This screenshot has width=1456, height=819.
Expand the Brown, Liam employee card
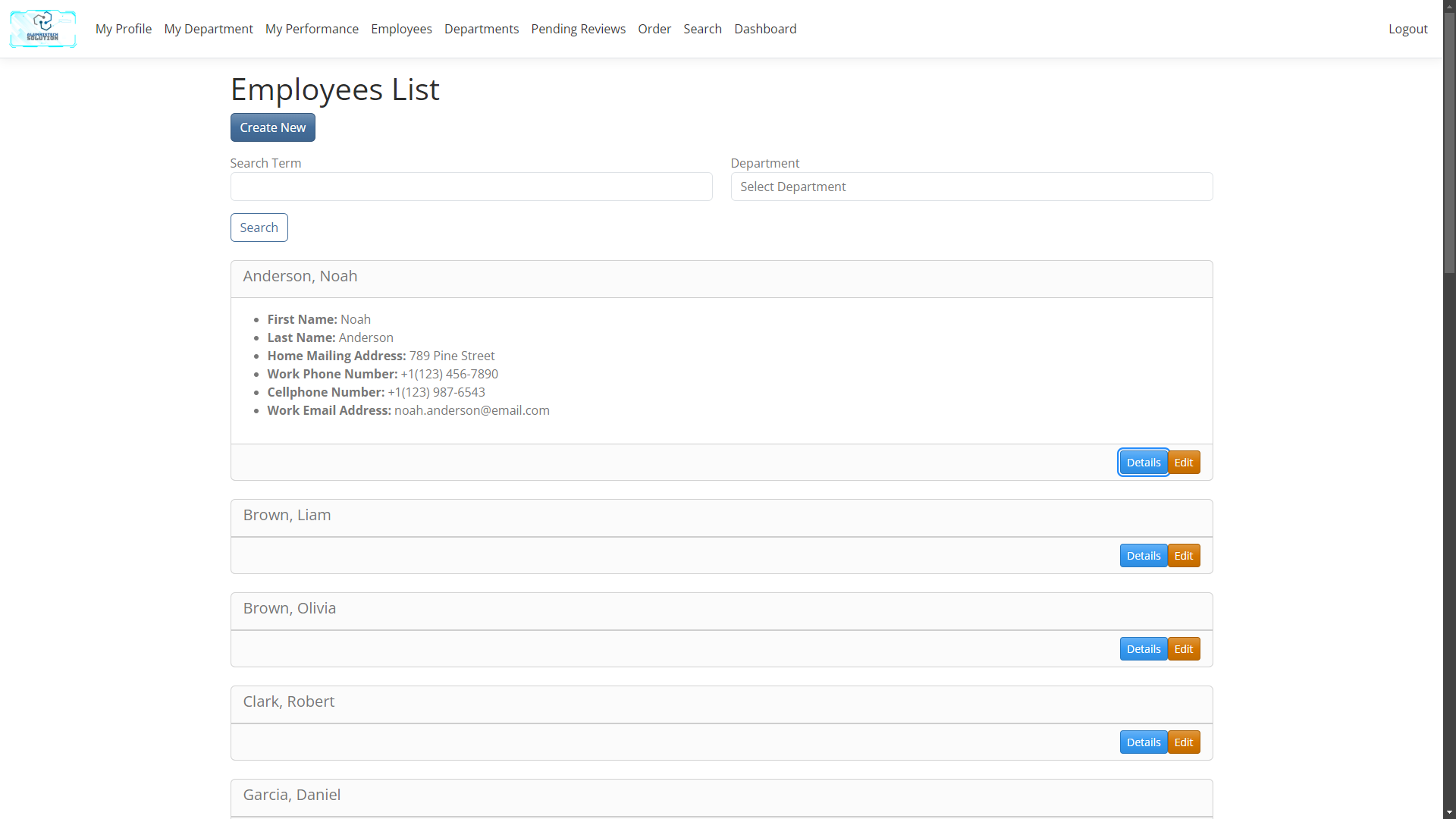(287, 516)
